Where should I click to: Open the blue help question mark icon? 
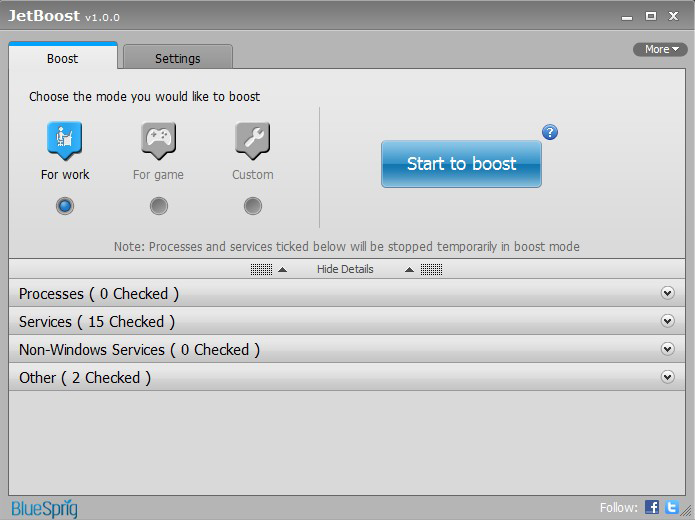point(550,132)
